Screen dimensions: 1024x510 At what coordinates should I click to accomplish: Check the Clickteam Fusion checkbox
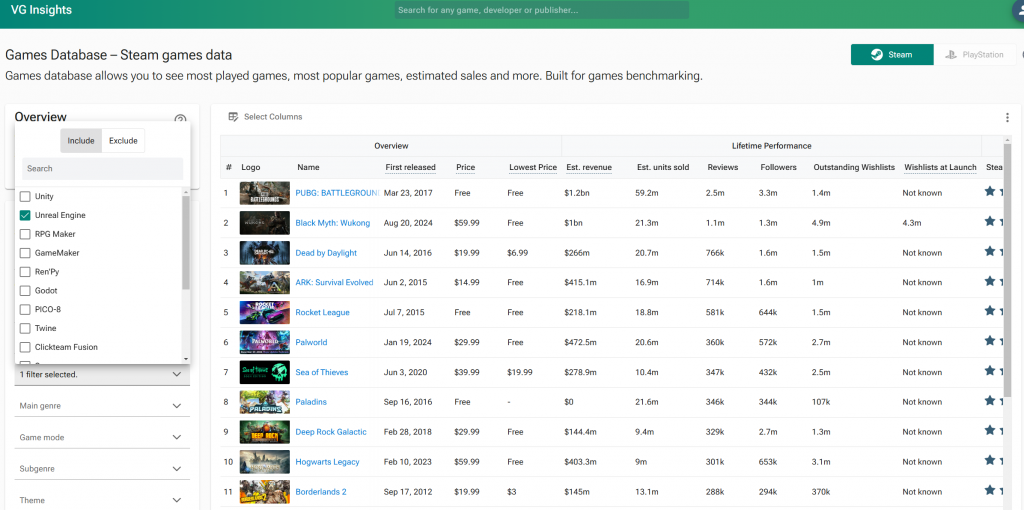point(25,347)
